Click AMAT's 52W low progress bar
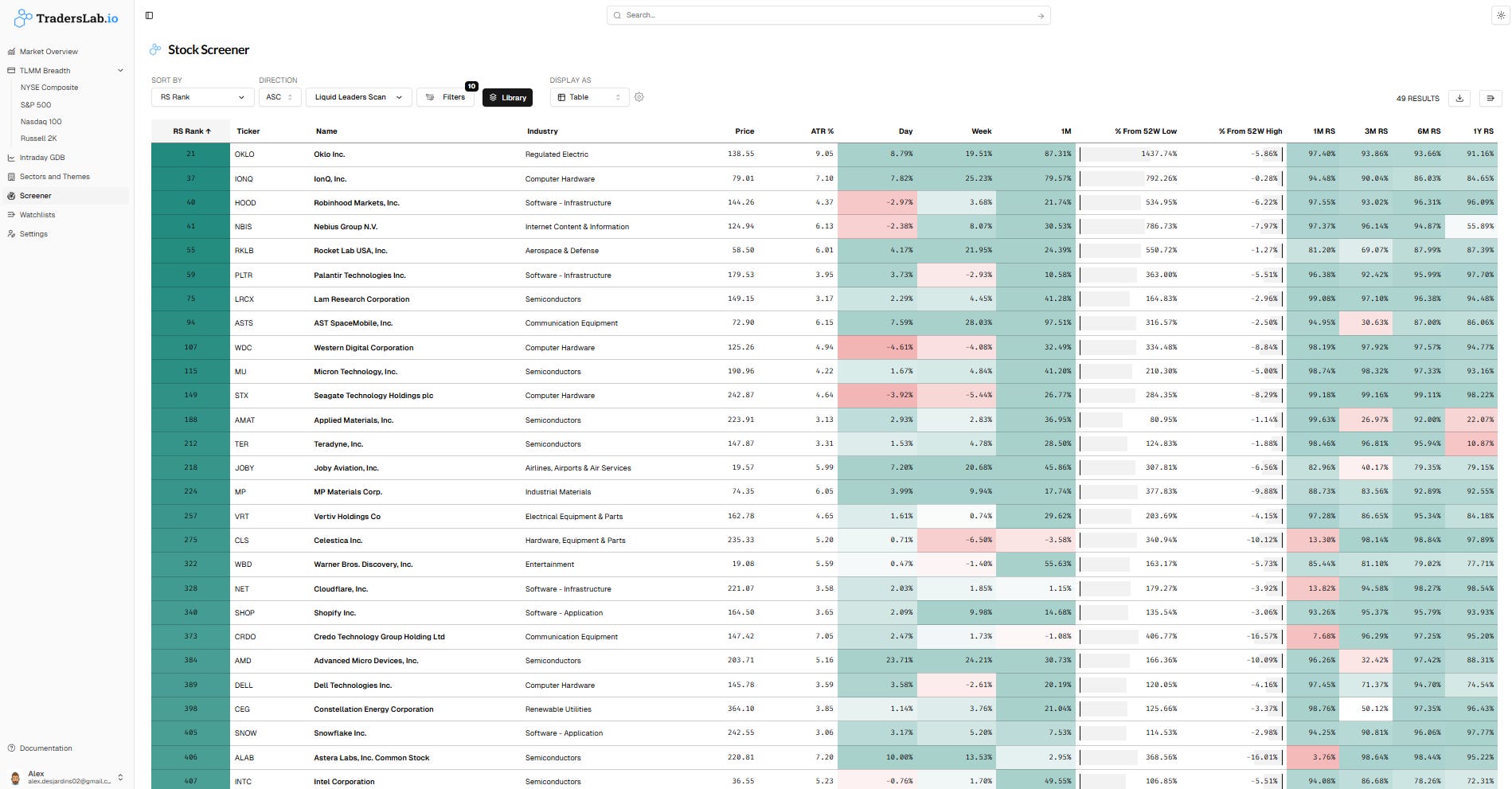This screenshot has width=1512, height=789. 1101,420
